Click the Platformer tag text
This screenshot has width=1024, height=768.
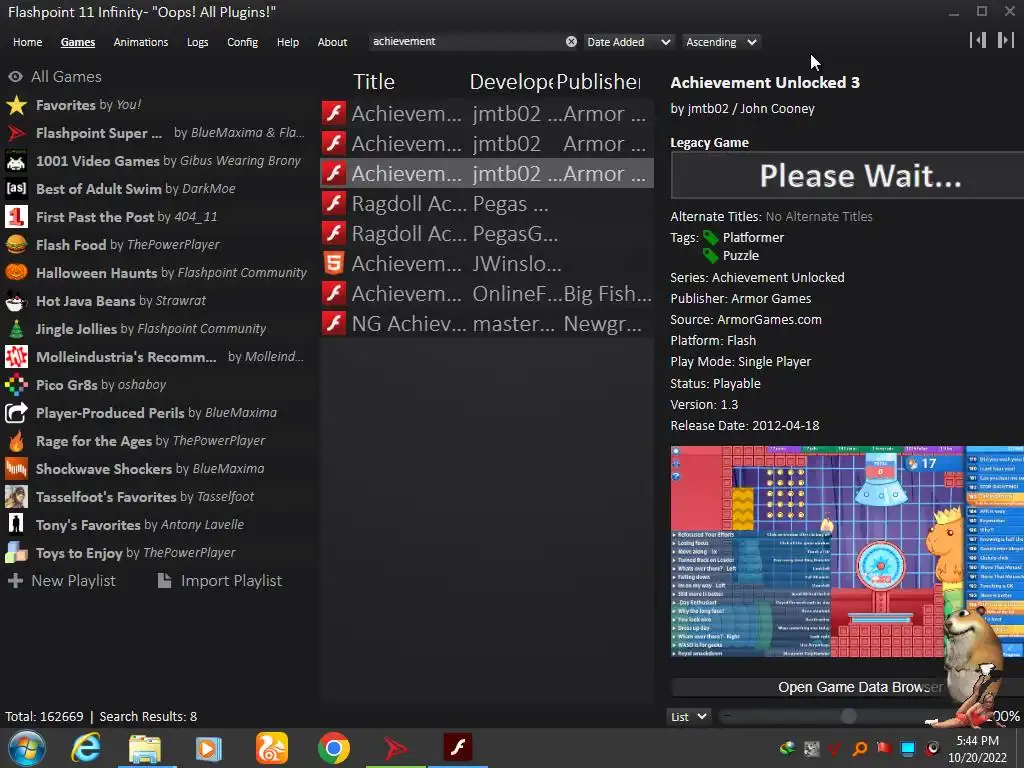pos(753,238)
